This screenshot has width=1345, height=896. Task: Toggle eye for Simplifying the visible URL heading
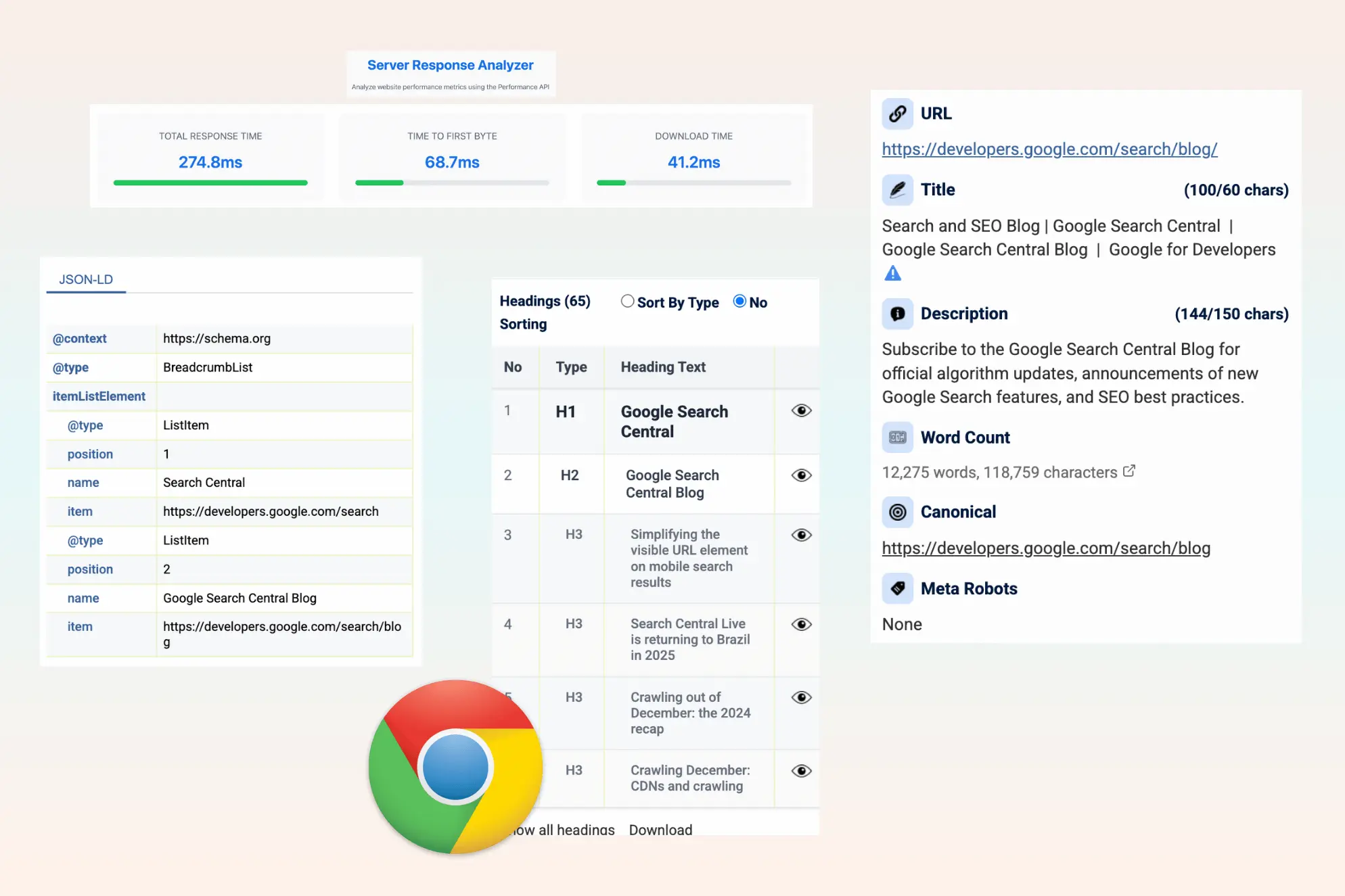801,535
